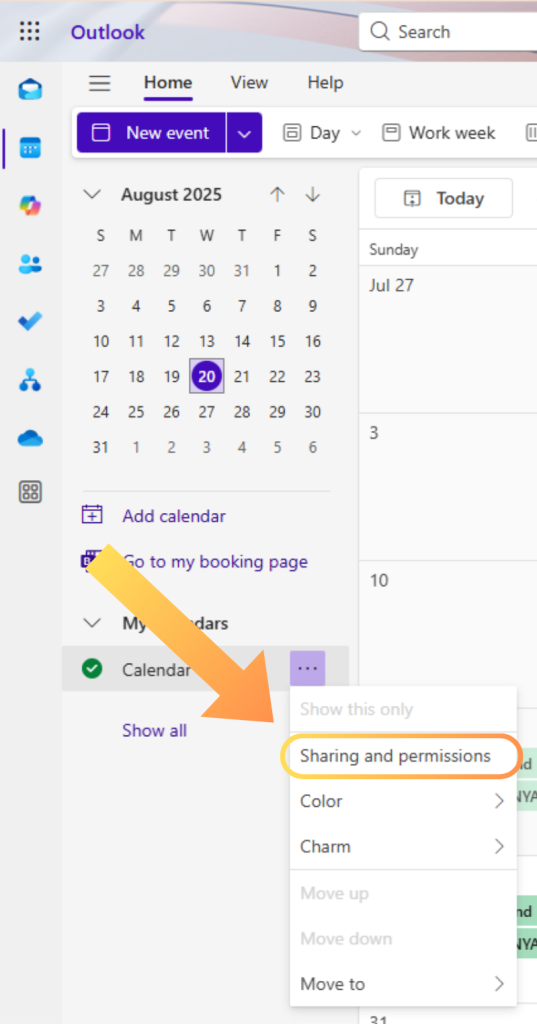Viewport: 537px width, 1024px height.
Task: Open the To Do checkmark icon
Action: (30, 321)
